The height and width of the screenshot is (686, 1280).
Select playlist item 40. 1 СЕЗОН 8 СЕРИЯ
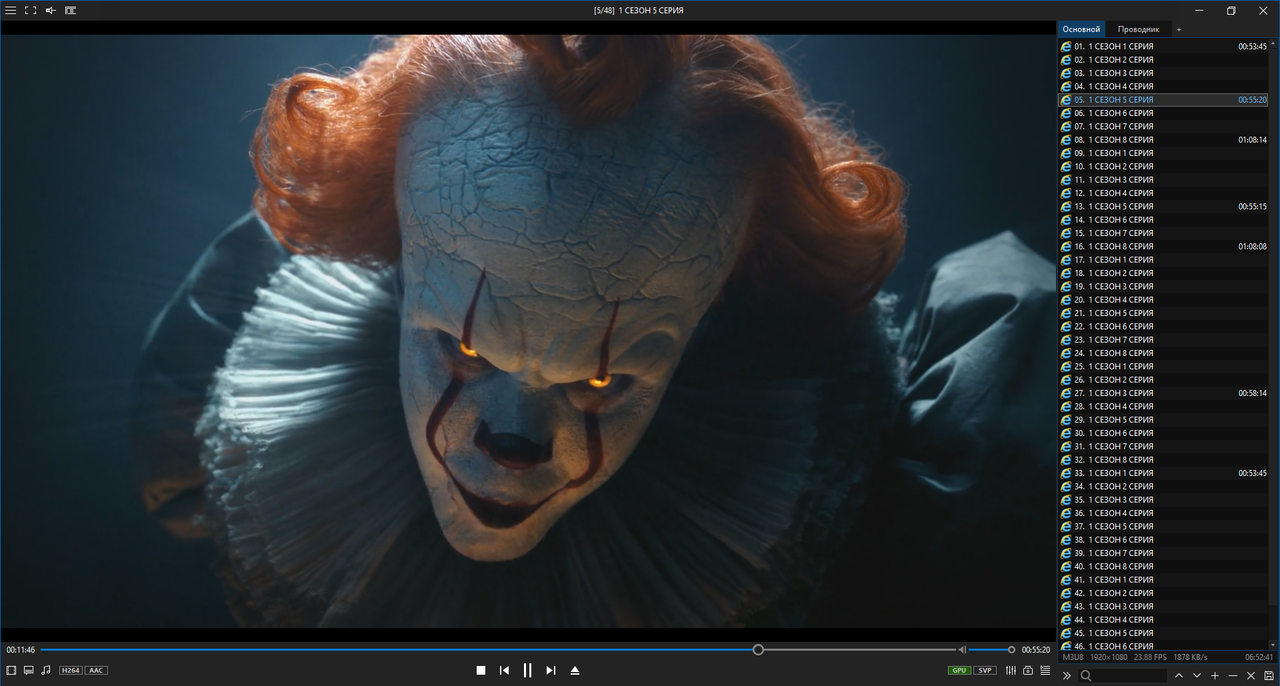coord(1164,566)
